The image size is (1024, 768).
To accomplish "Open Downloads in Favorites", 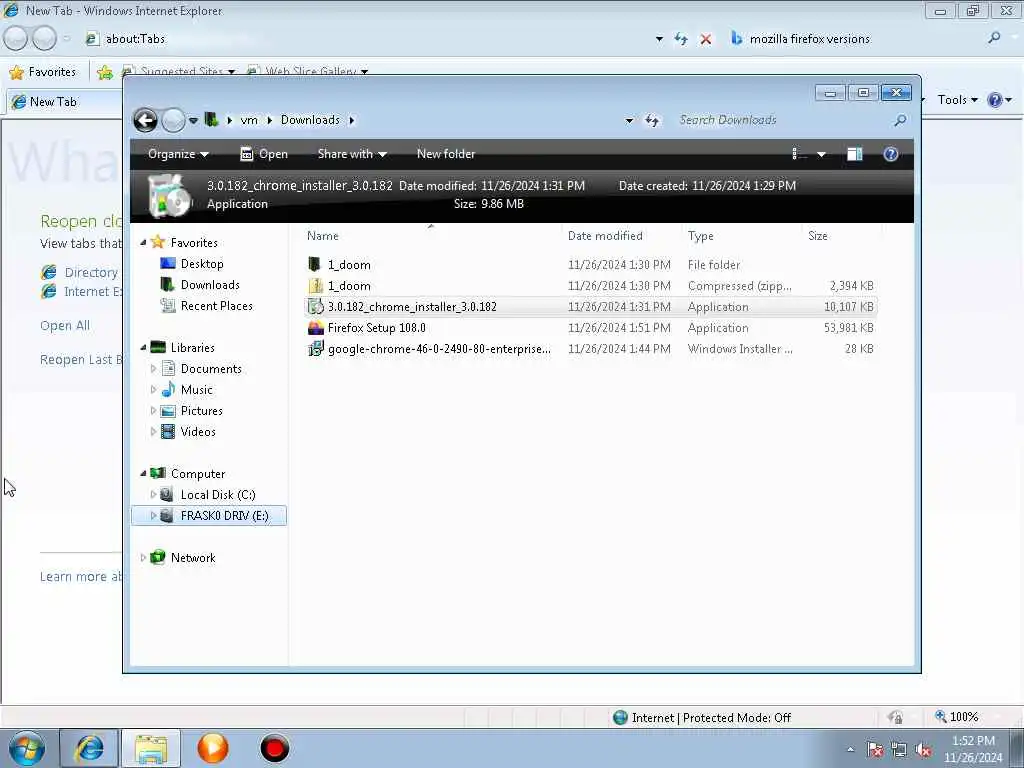I will click(210, 285).
